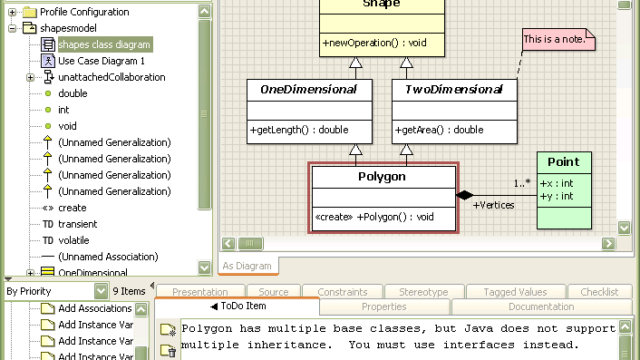Viewport: 640px width, 360px height.
Task: Click the last Unnamed Generalization arrow icon
Action: coord(48,191)
